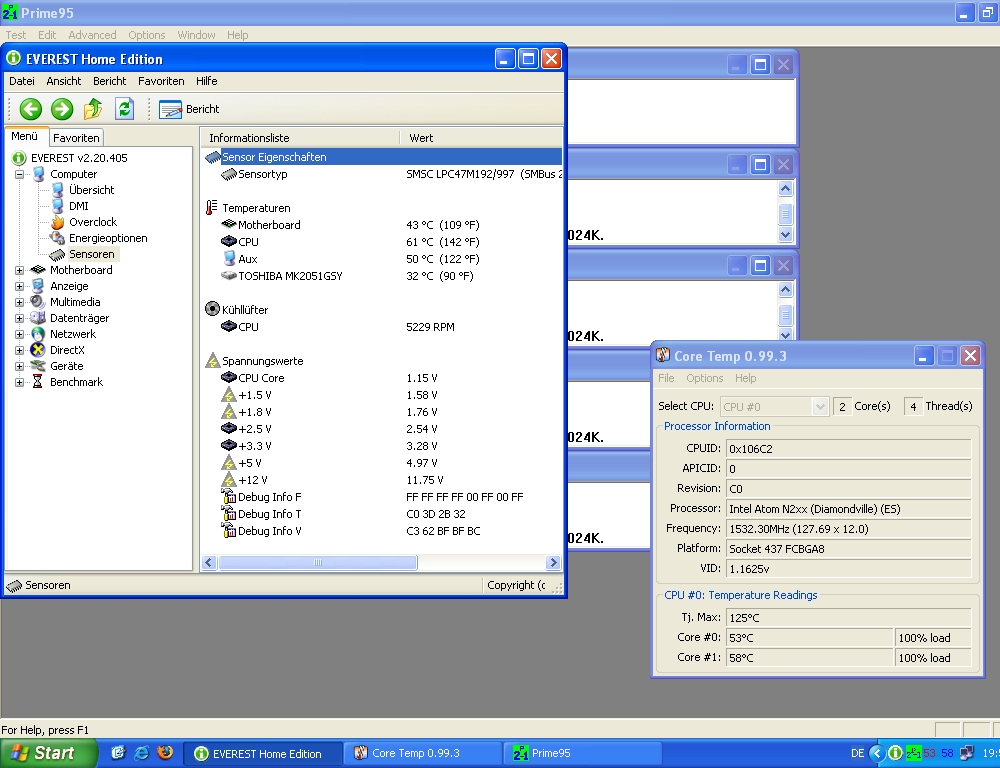
Task: Open the Ansicht menu in EVEREST
Action: point(64,81)
